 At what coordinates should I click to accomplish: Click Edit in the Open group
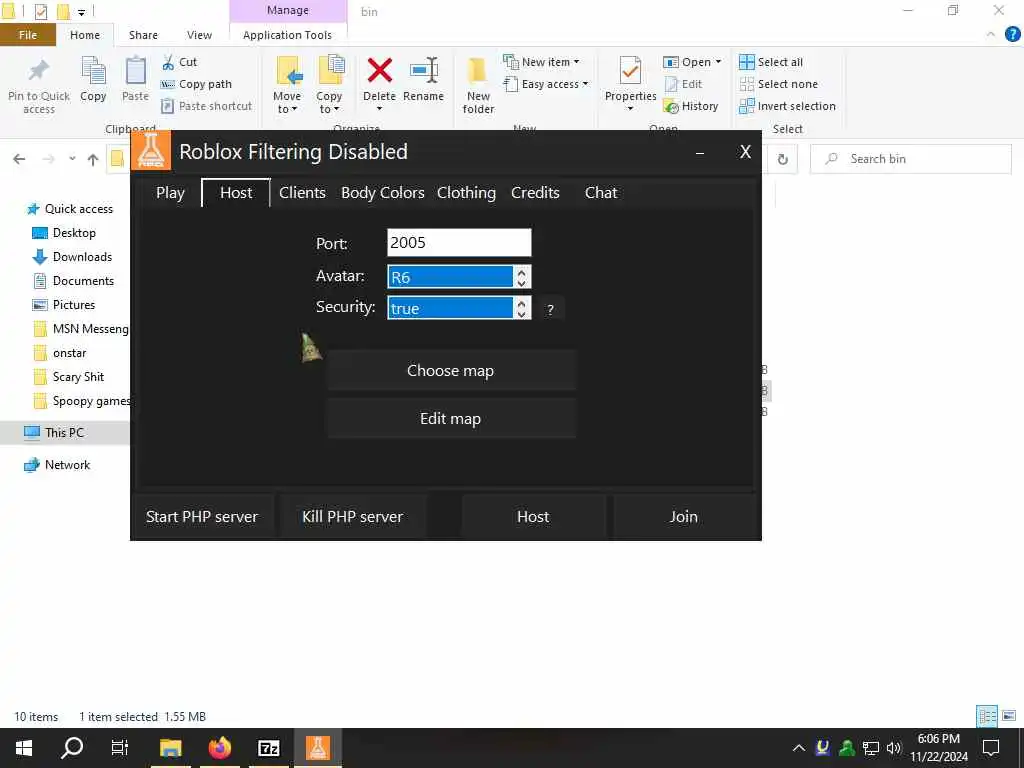(683, 84)
